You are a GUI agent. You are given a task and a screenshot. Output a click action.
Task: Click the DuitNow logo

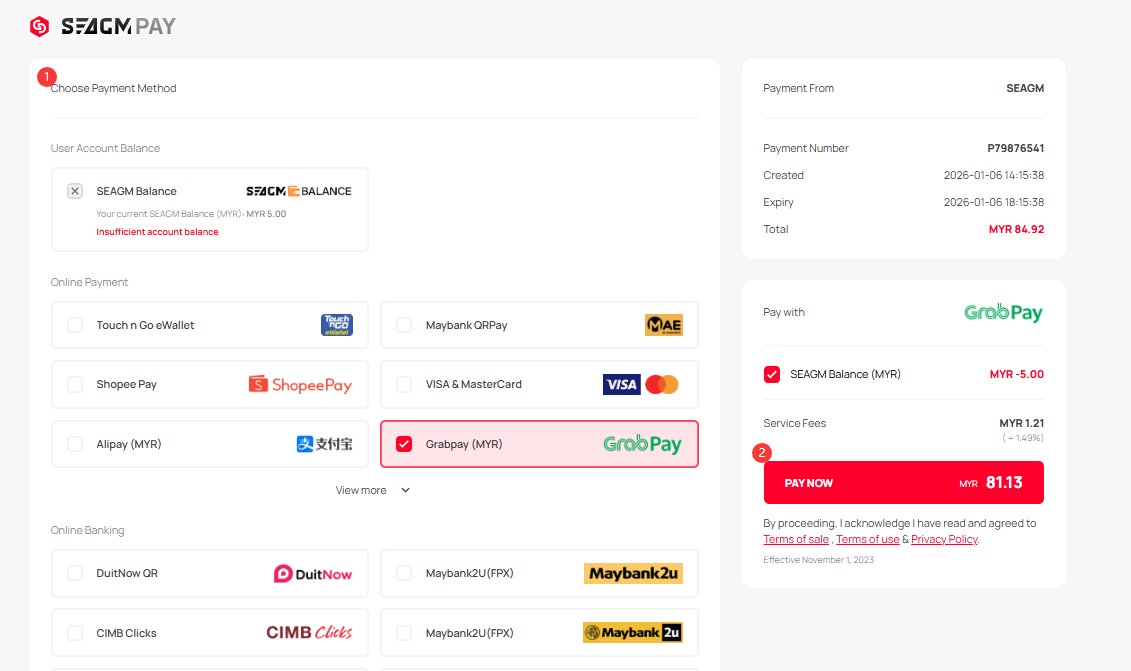pos(312,574)
